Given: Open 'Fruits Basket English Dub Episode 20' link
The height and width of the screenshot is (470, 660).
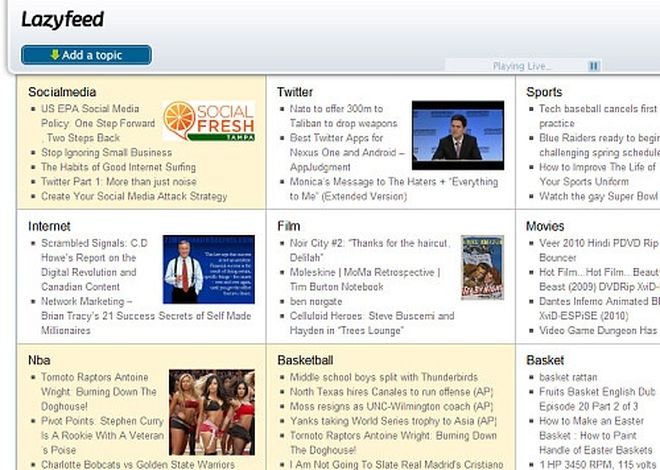Looking at the screenshot, I should pyautogui.click(x=597, y=399).
